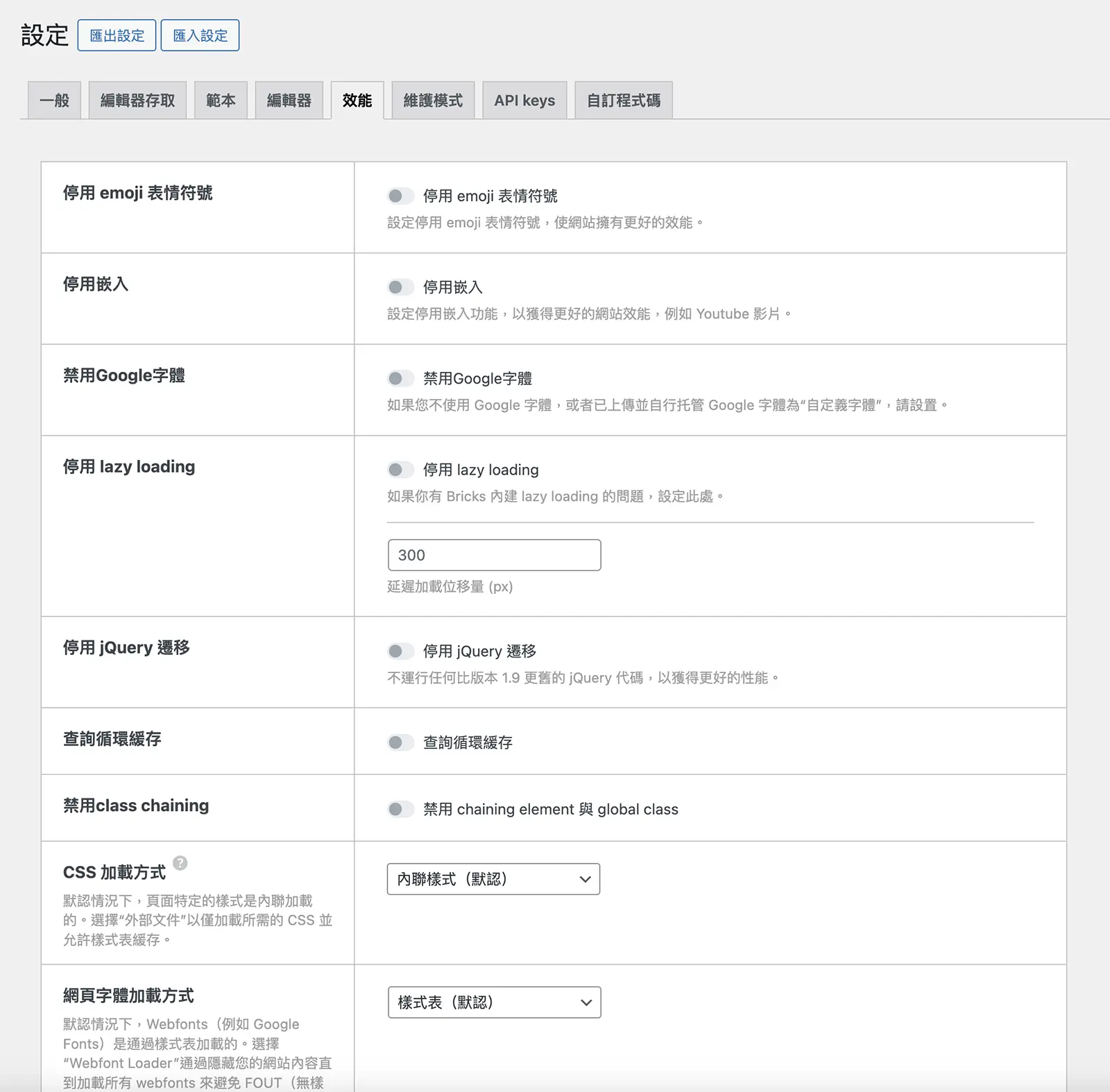Click the 停用嵌入 toggle label text
Viewport: 1110px width, 1092px height.
(x=453, y=287)
